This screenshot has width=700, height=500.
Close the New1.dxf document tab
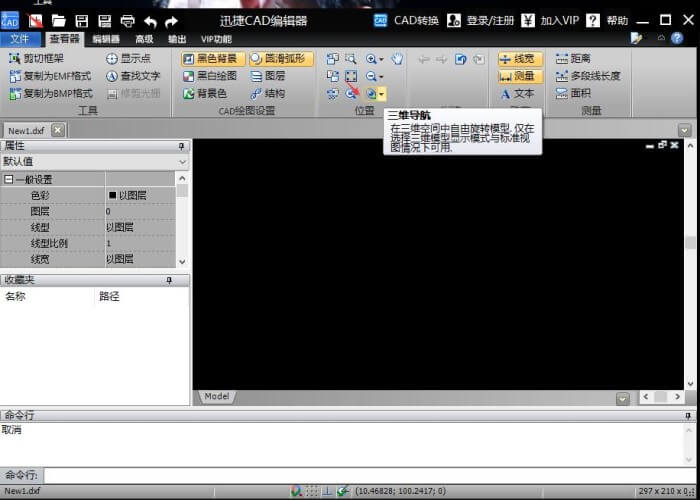point(58,130)
